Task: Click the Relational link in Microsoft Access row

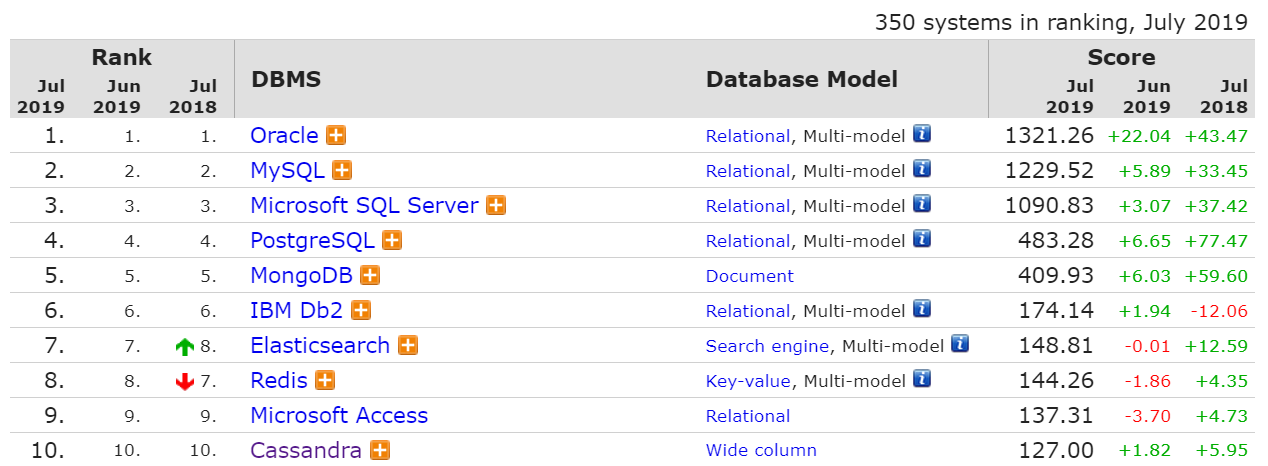Action: pyautogui.click(x=748, y=416)
